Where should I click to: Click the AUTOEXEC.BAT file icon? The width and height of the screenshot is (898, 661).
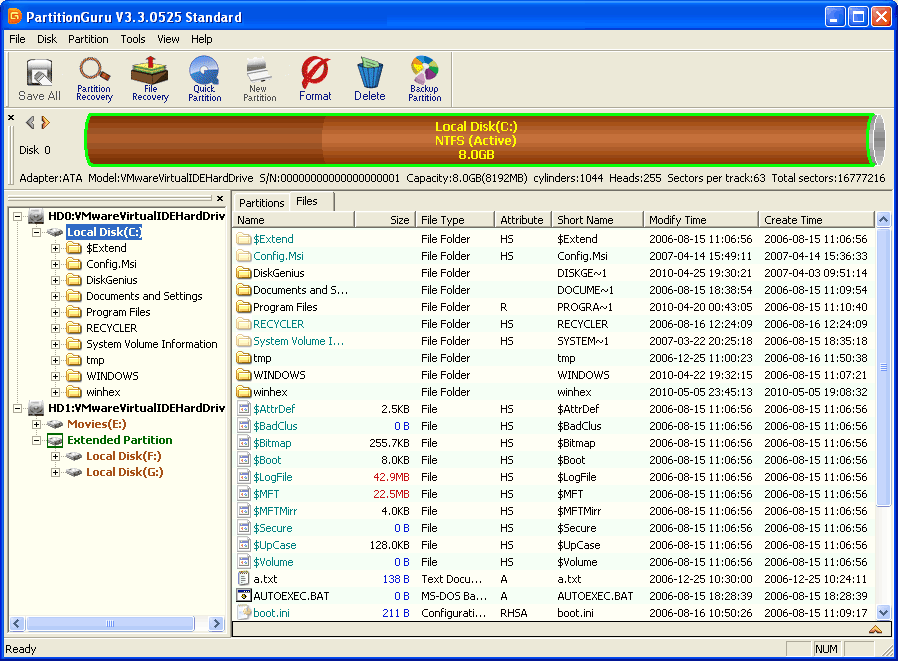[244, 596]
